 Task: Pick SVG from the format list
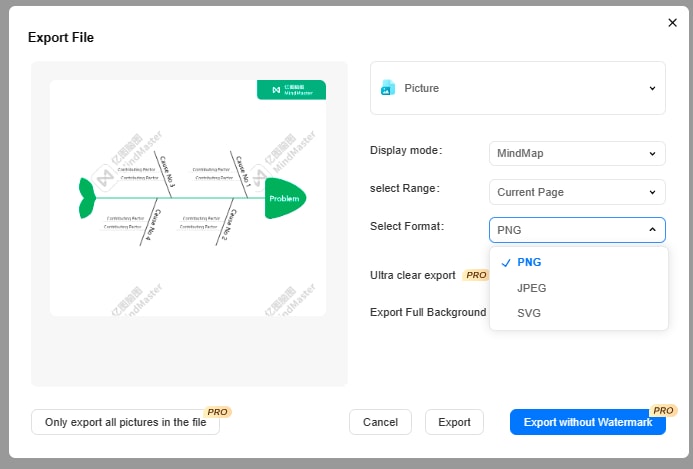pos(528,314)
